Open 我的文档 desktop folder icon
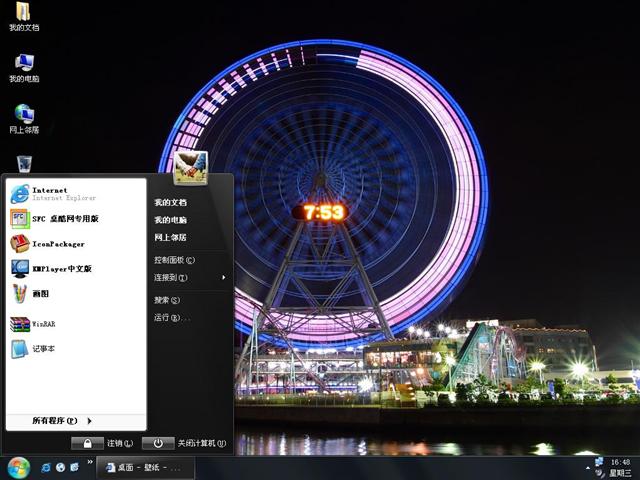The height and width of the screenshot is (480, 640). tap(23, 17)
